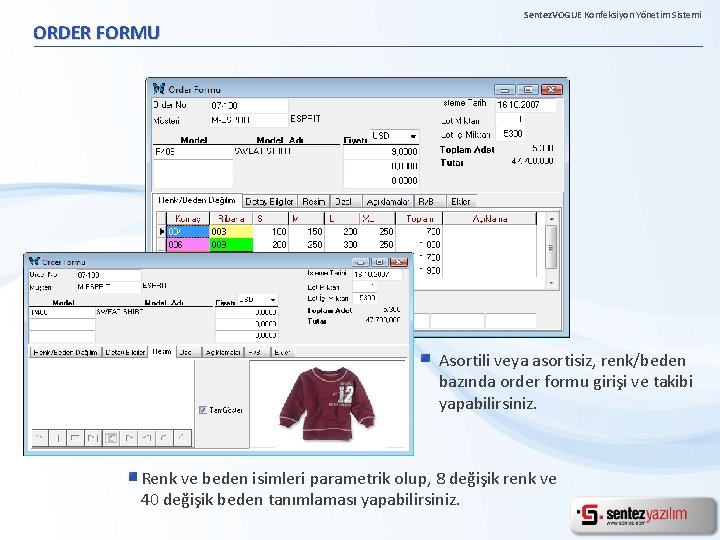Click the Toplam value 1 000
The width and height of the screenshot is (720, 540).
[419, 244]
